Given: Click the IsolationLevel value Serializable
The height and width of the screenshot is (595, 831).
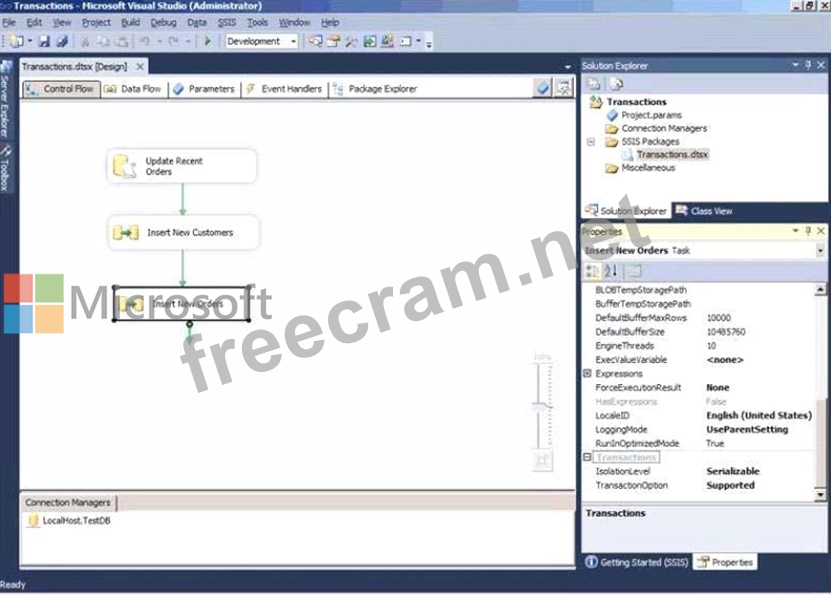Looking at the screenshot, I should coord(732,471).
